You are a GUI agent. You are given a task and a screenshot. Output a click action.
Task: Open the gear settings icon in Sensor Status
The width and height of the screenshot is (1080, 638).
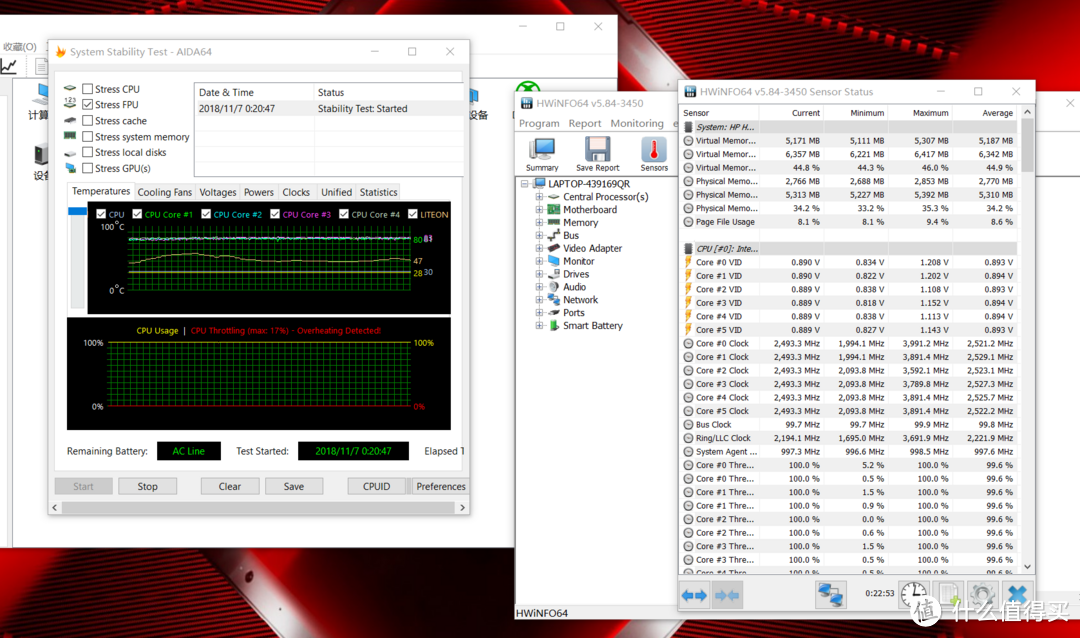click(x=982, y=594)
